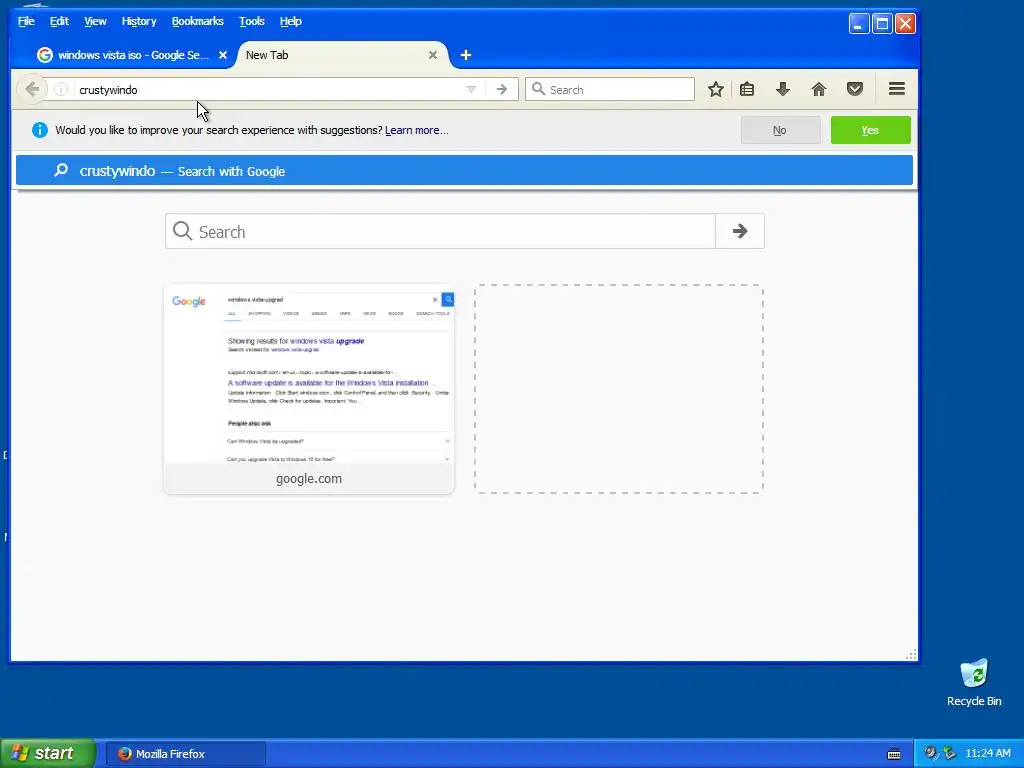1024x768 pixels.
Task: Open the Help menu
Action: click(291, 21)
